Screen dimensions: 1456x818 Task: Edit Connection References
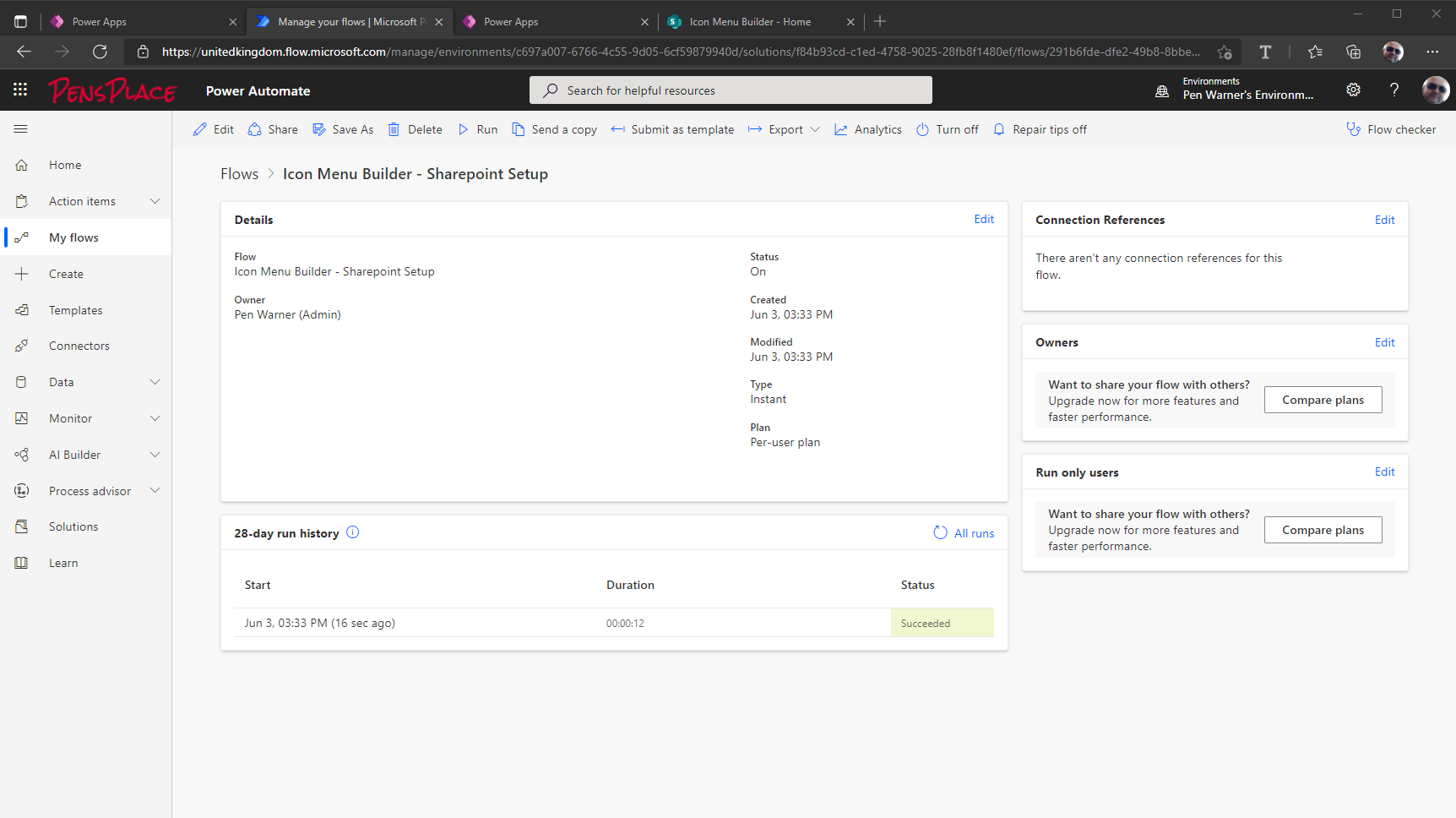(1384, 220)
